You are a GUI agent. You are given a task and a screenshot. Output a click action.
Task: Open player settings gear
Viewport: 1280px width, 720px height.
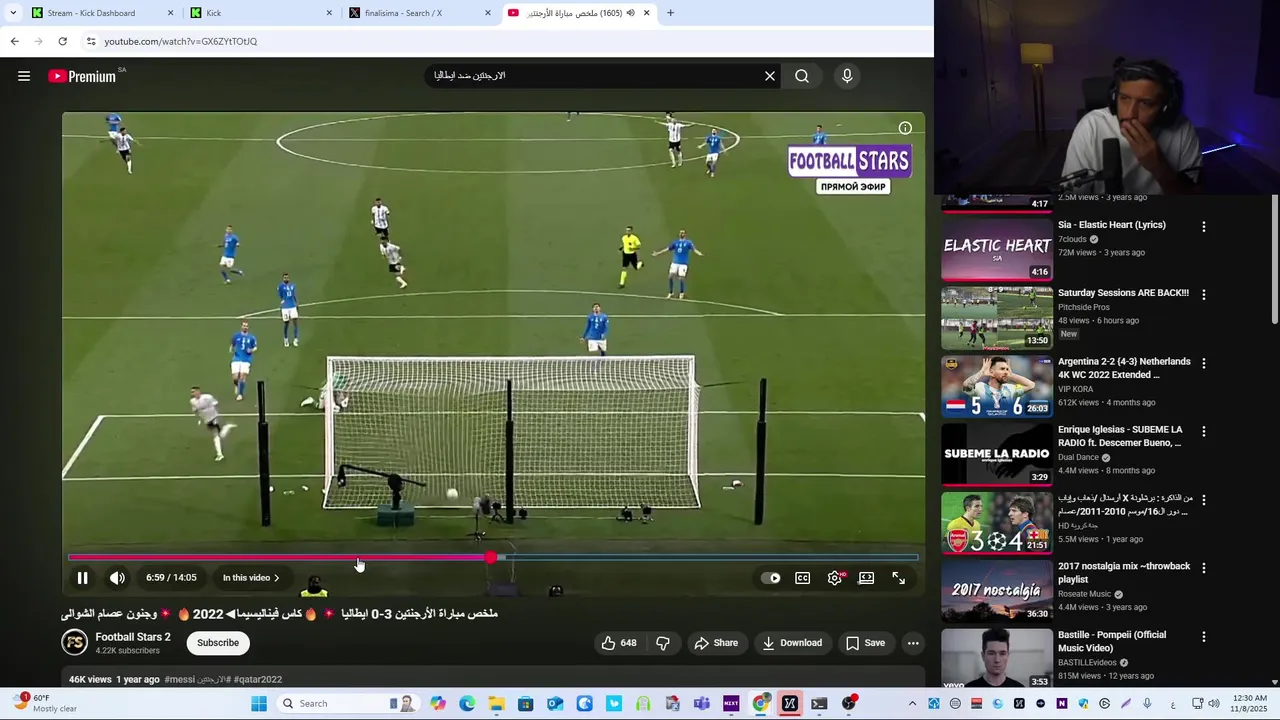tap(835, 578)
